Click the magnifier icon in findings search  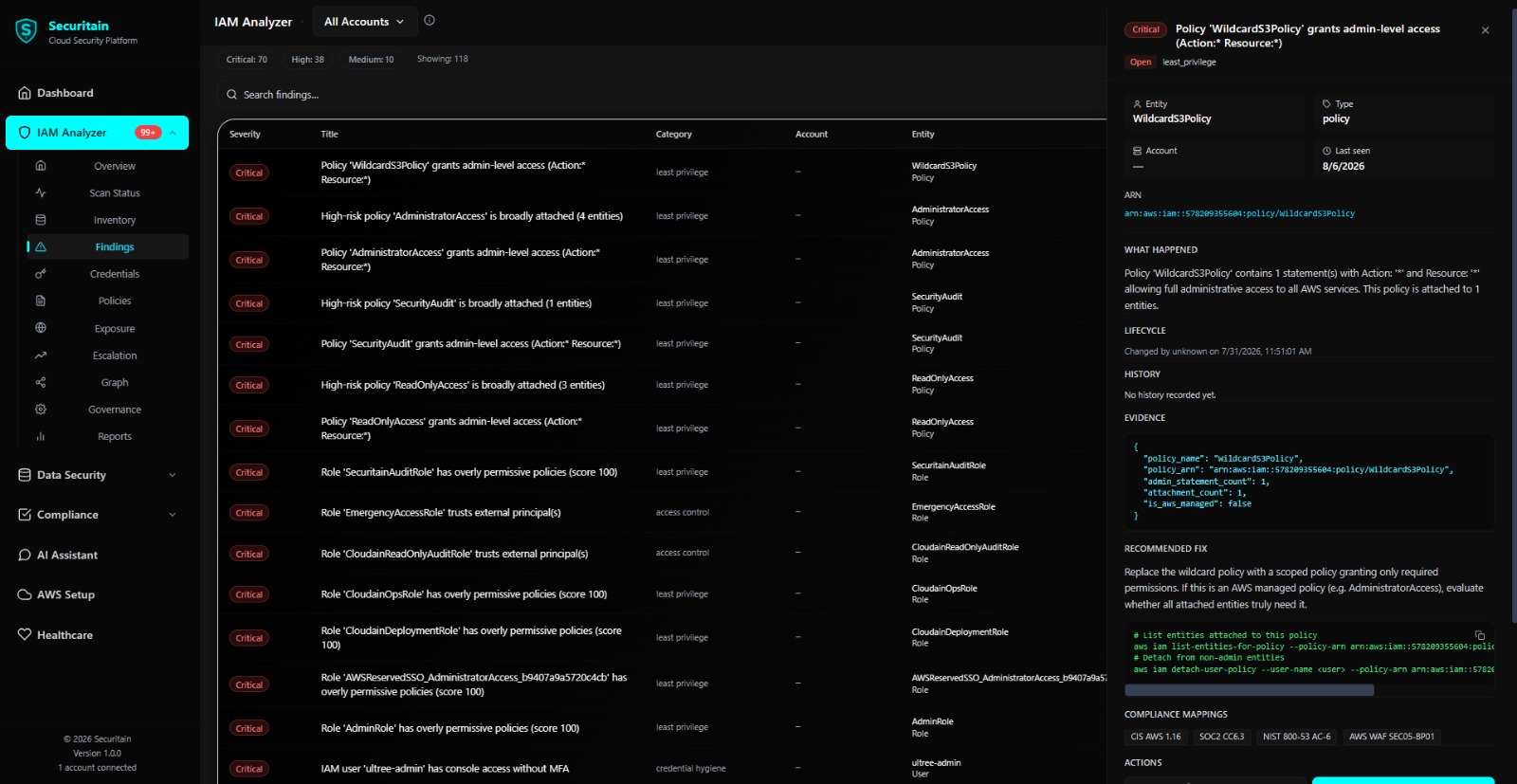click(231, 95)
